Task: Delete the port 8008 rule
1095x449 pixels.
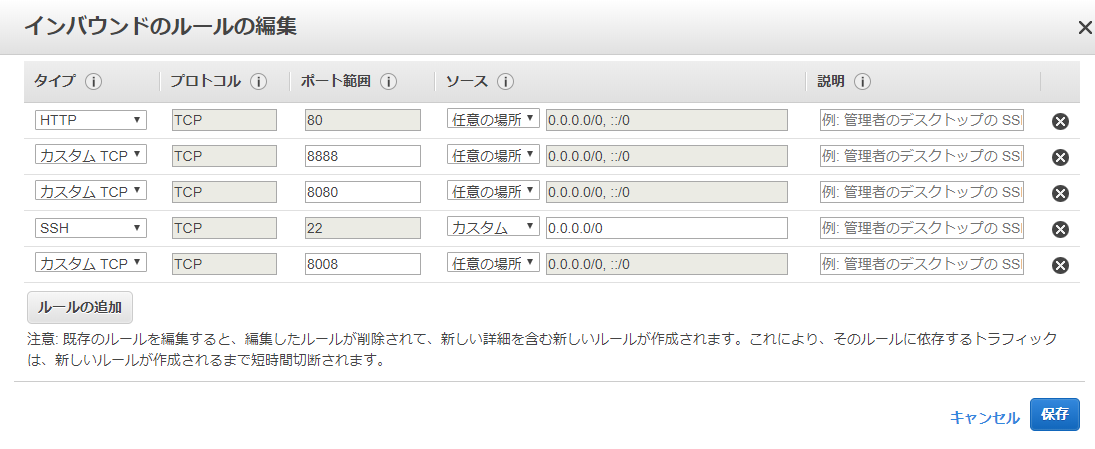Action: coord(1060,265)
